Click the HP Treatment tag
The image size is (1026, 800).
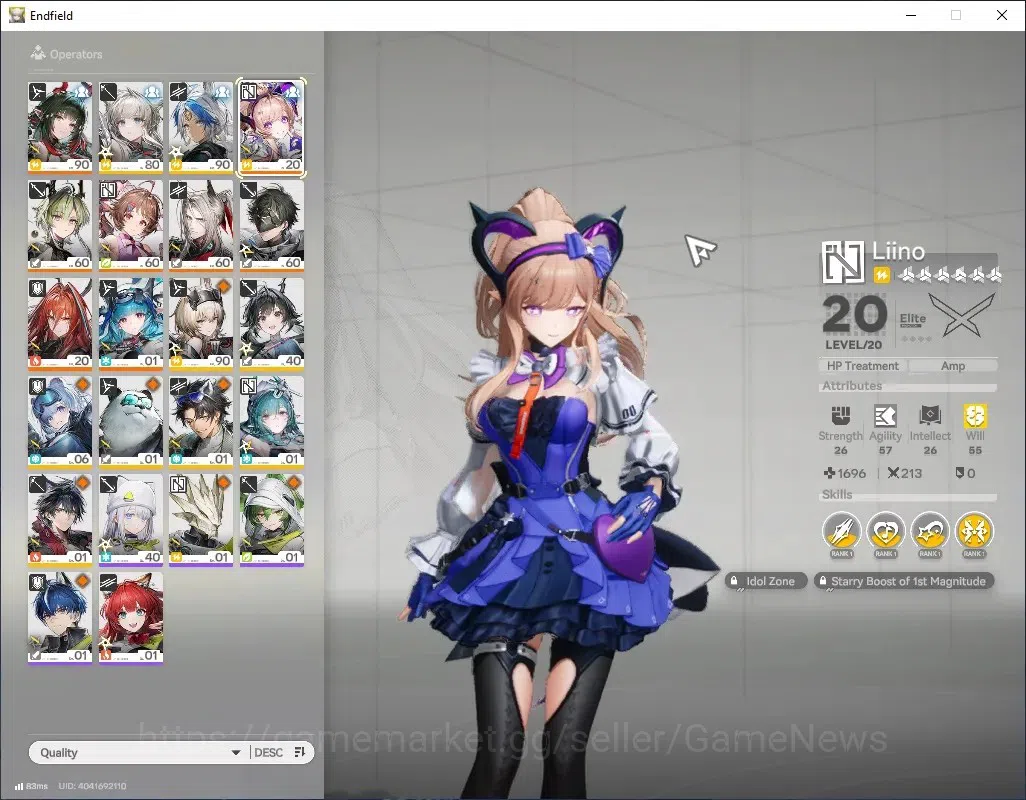click(862, 366)
